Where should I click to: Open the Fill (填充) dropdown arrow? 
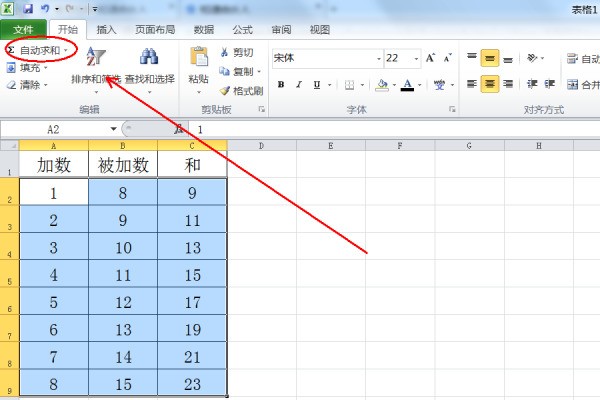click(x=46, y=68)
